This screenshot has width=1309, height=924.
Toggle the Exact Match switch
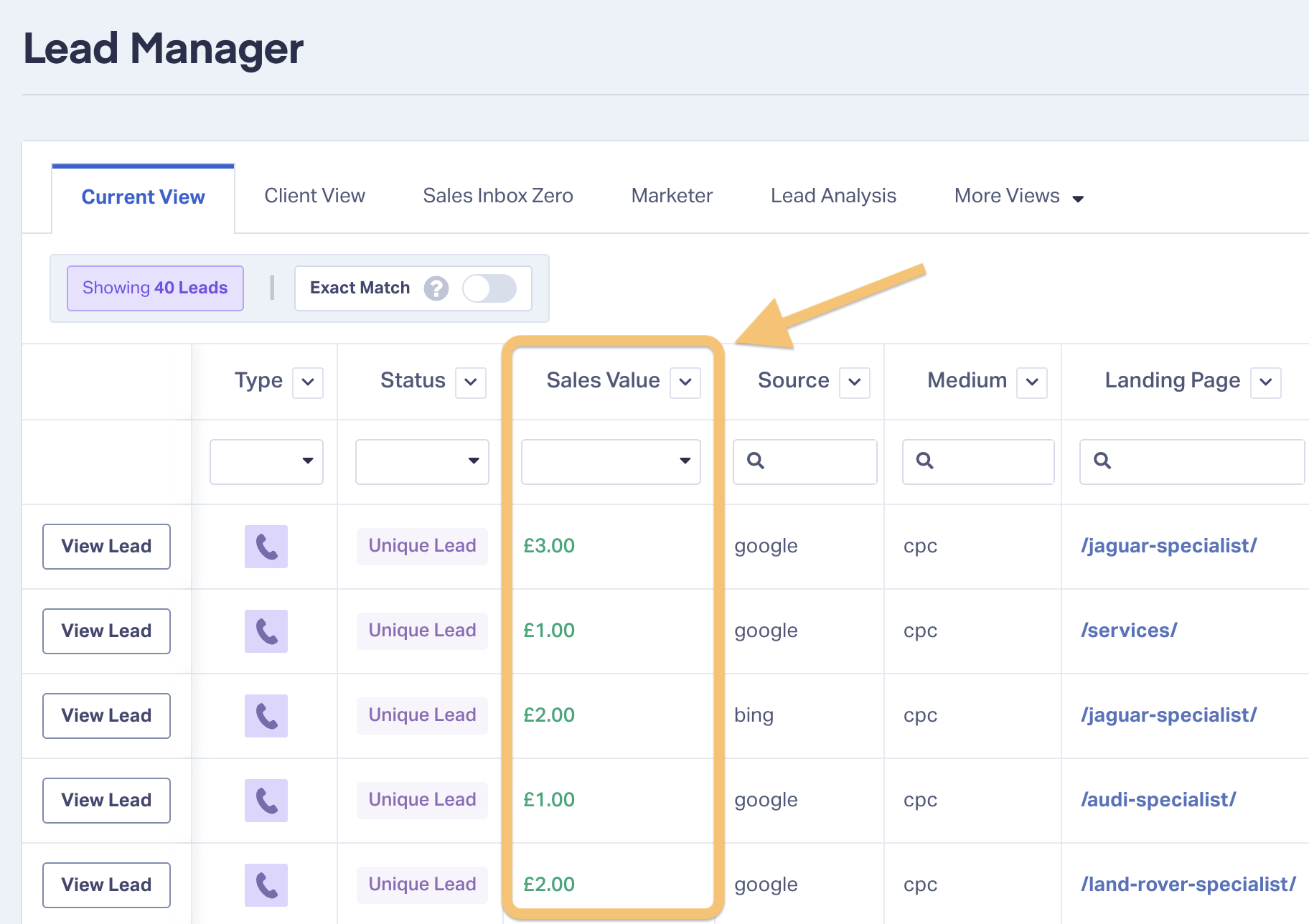pyautogui.click(x=489, y=288)
